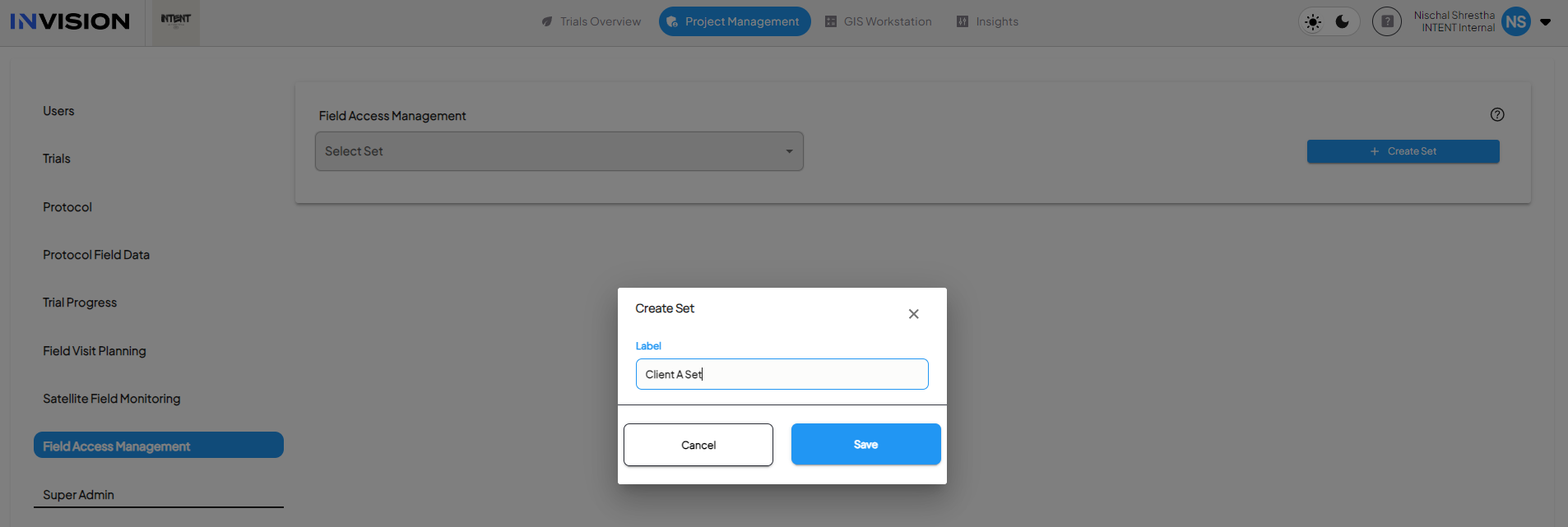
Task: Switch to light mode sun icon
Action: [x=1313, y=22]
